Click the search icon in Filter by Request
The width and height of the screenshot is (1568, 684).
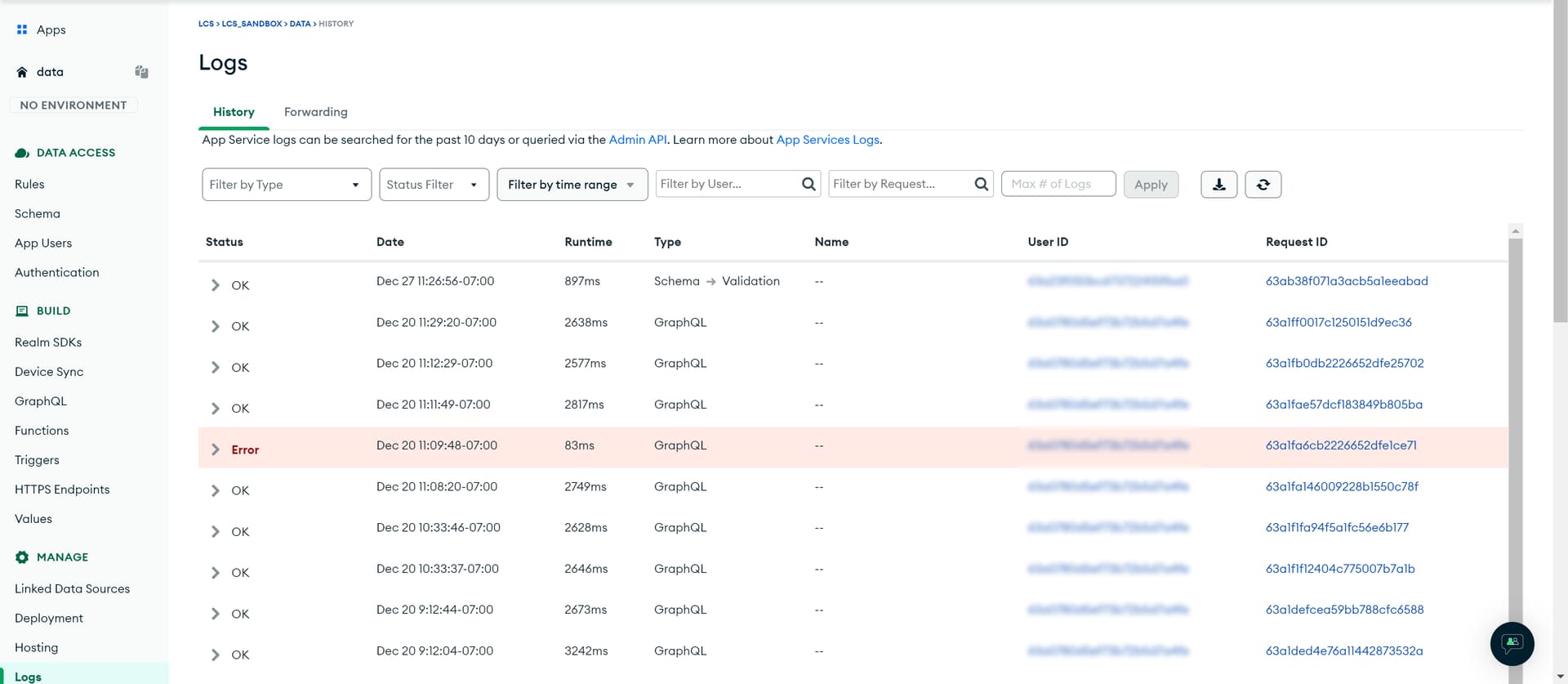tap(981, 184)
